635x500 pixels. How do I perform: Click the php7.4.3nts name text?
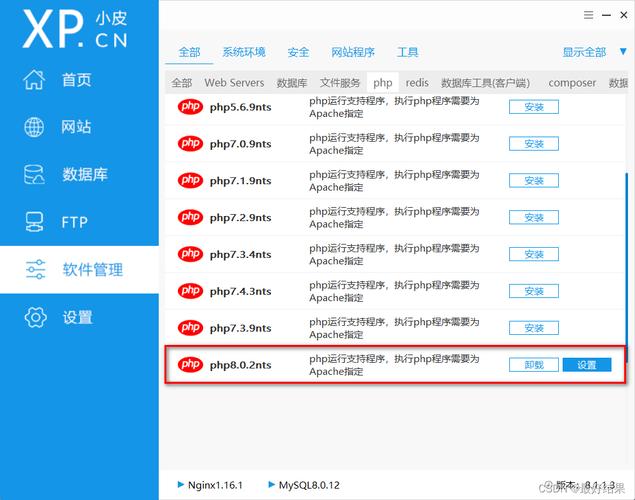tap(241, 291)
